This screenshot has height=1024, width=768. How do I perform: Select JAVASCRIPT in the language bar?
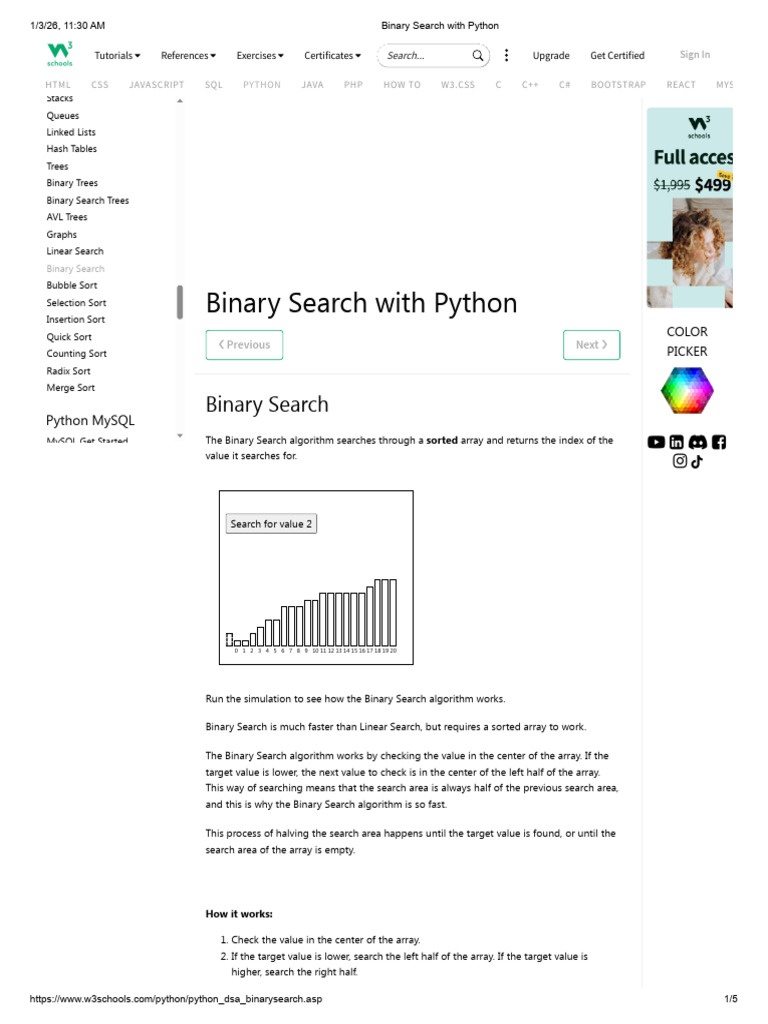coord(157,85)
